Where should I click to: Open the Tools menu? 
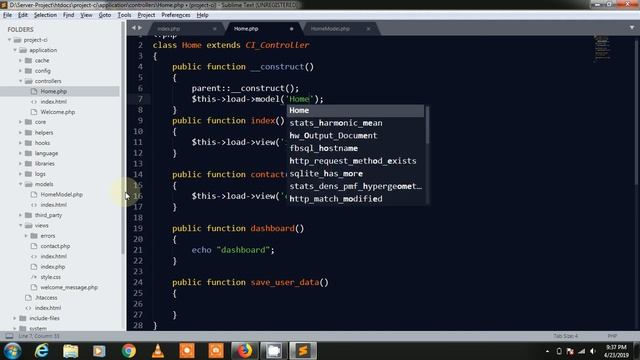point(124,15)
